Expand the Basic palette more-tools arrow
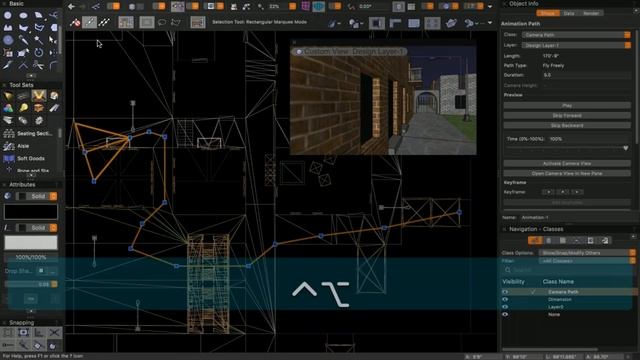This screenshot has width=640, height=360. click(31, 76)
